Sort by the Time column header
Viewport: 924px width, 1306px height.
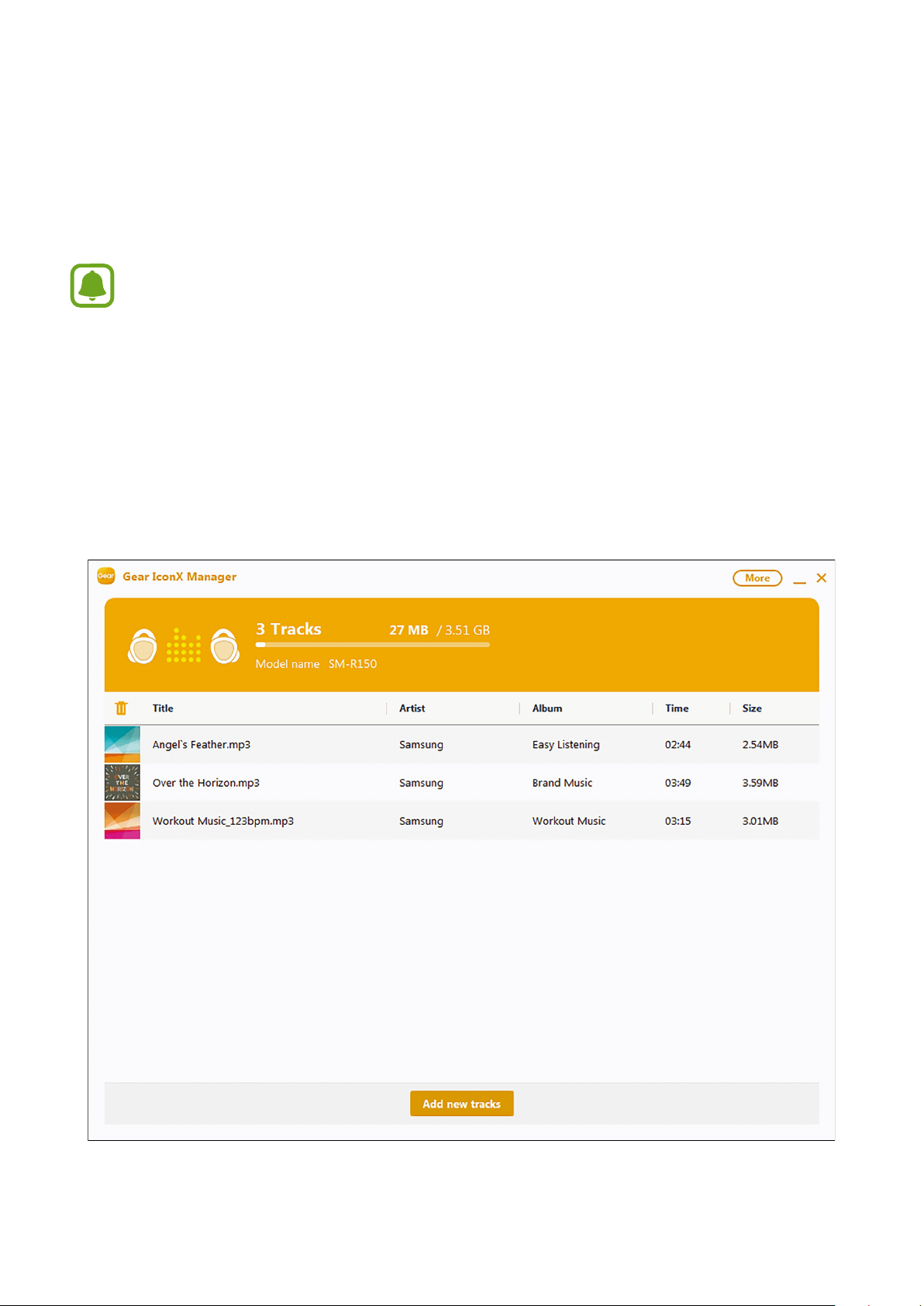tap(677, 708)
